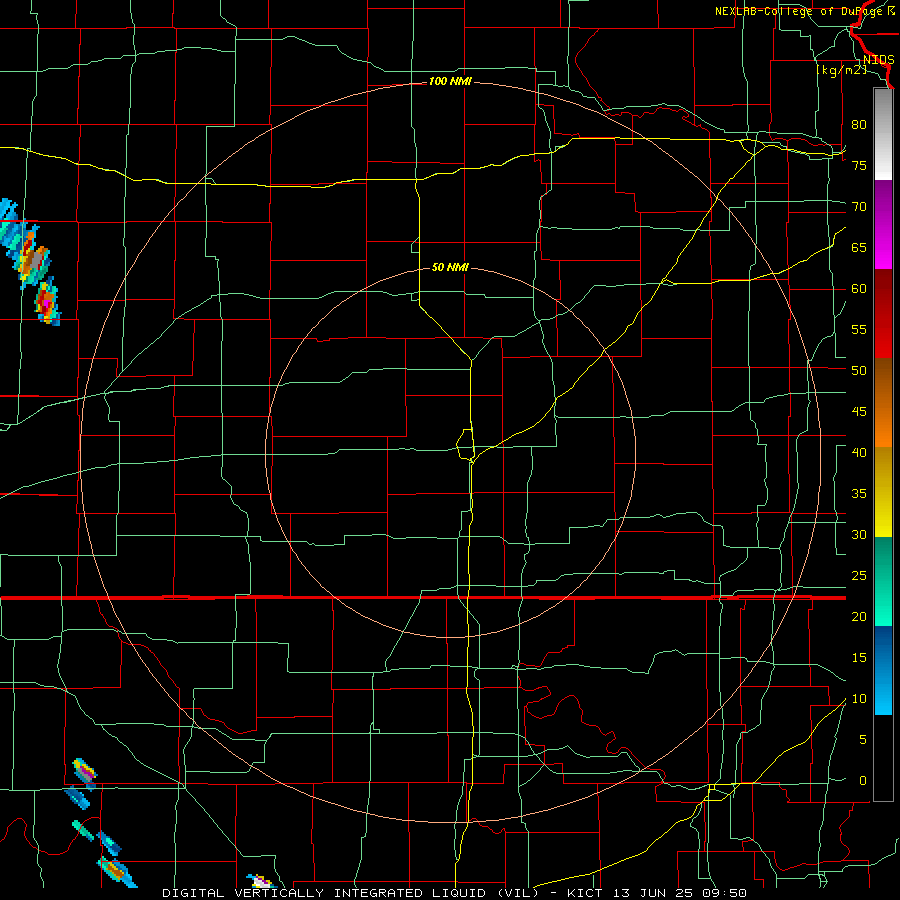
Task: Click the 70 value on the color scale
Action: coord(859,207)
